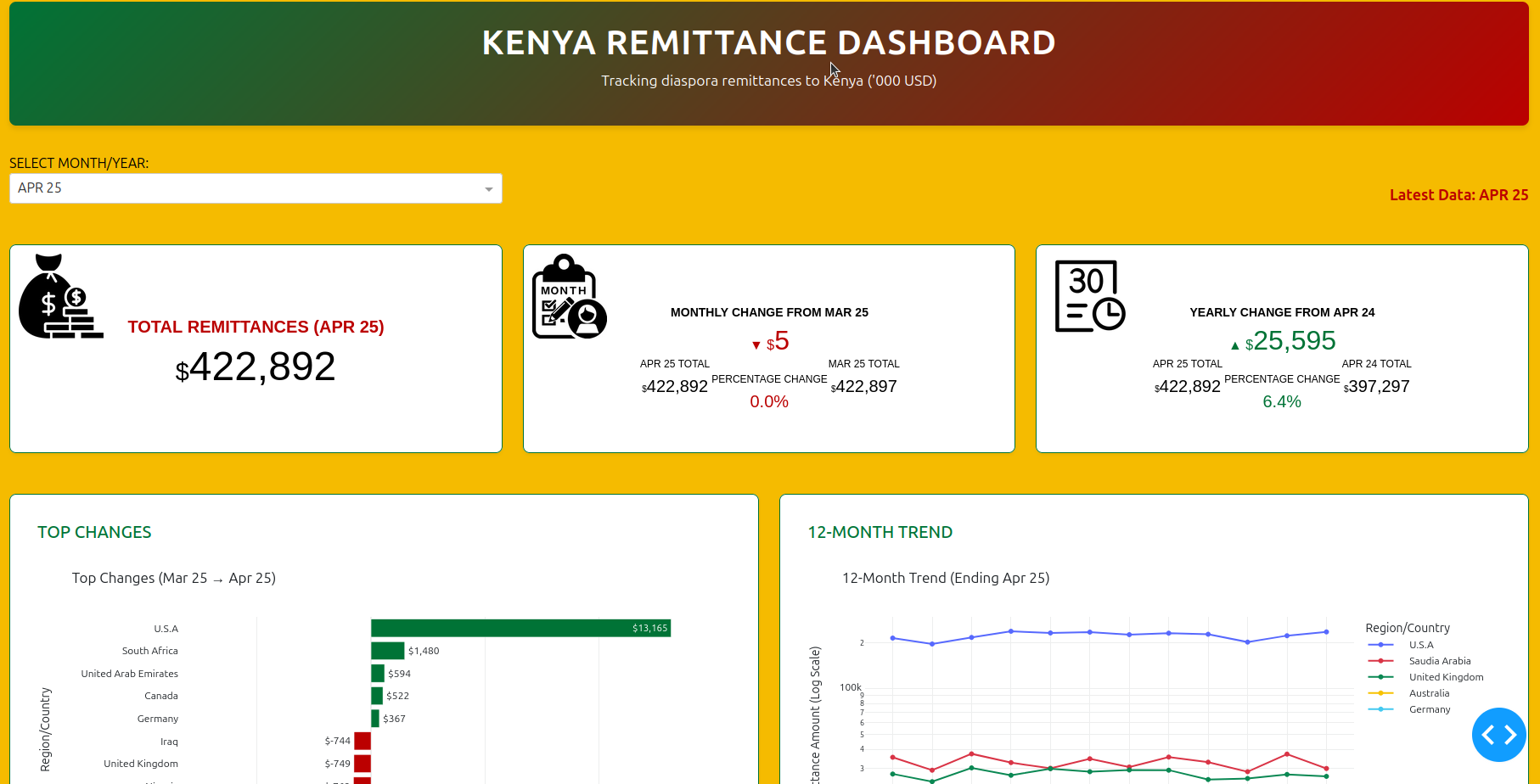This screenshot has height=784, width=1540.
Task: Click the green U.S.A $13,165 bar
Action: pyautogui.click(x=520, y=628)
